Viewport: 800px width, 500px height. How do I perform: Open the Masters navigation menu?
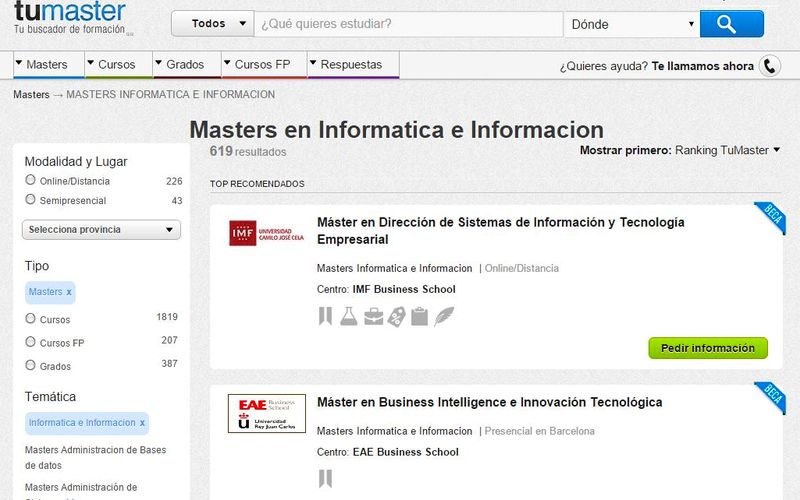48,65
